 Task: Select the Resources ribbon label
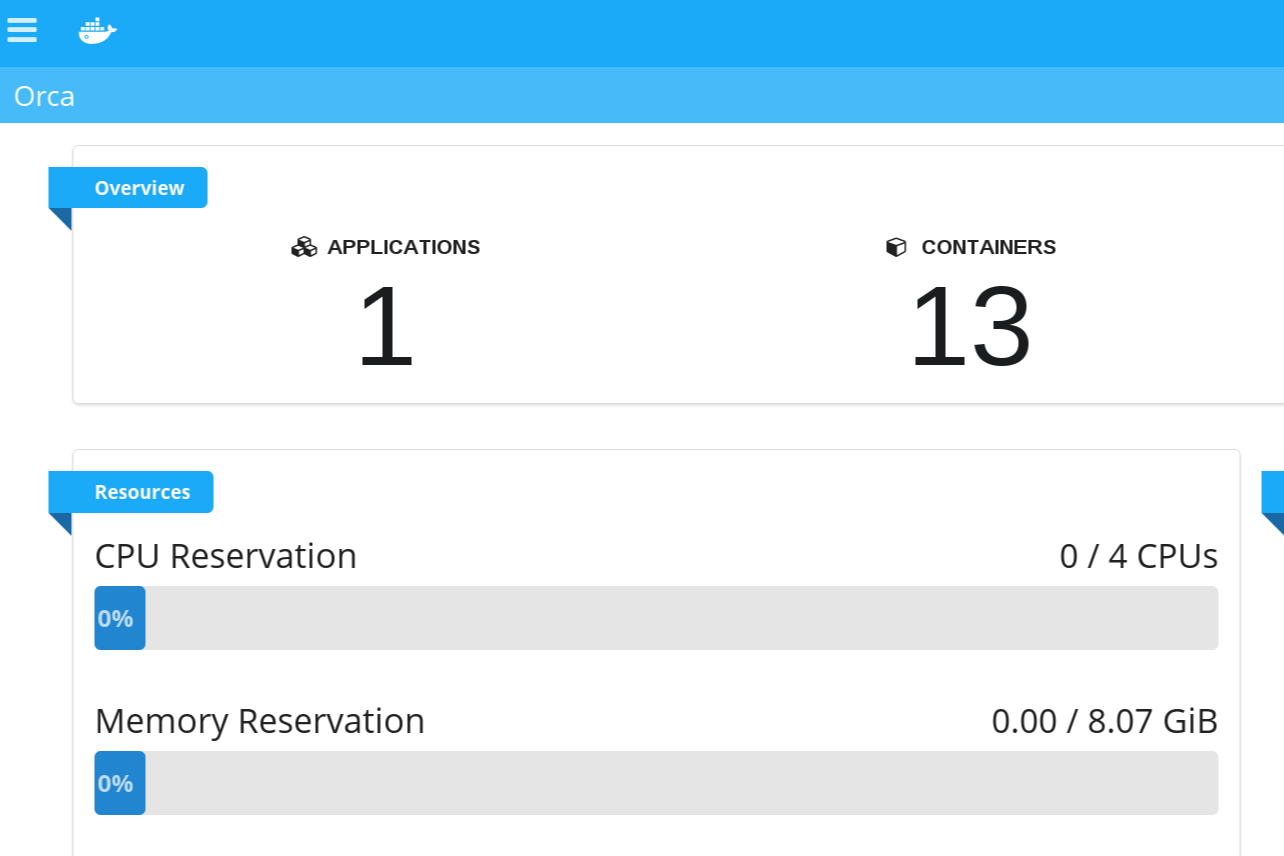point(142,492)
